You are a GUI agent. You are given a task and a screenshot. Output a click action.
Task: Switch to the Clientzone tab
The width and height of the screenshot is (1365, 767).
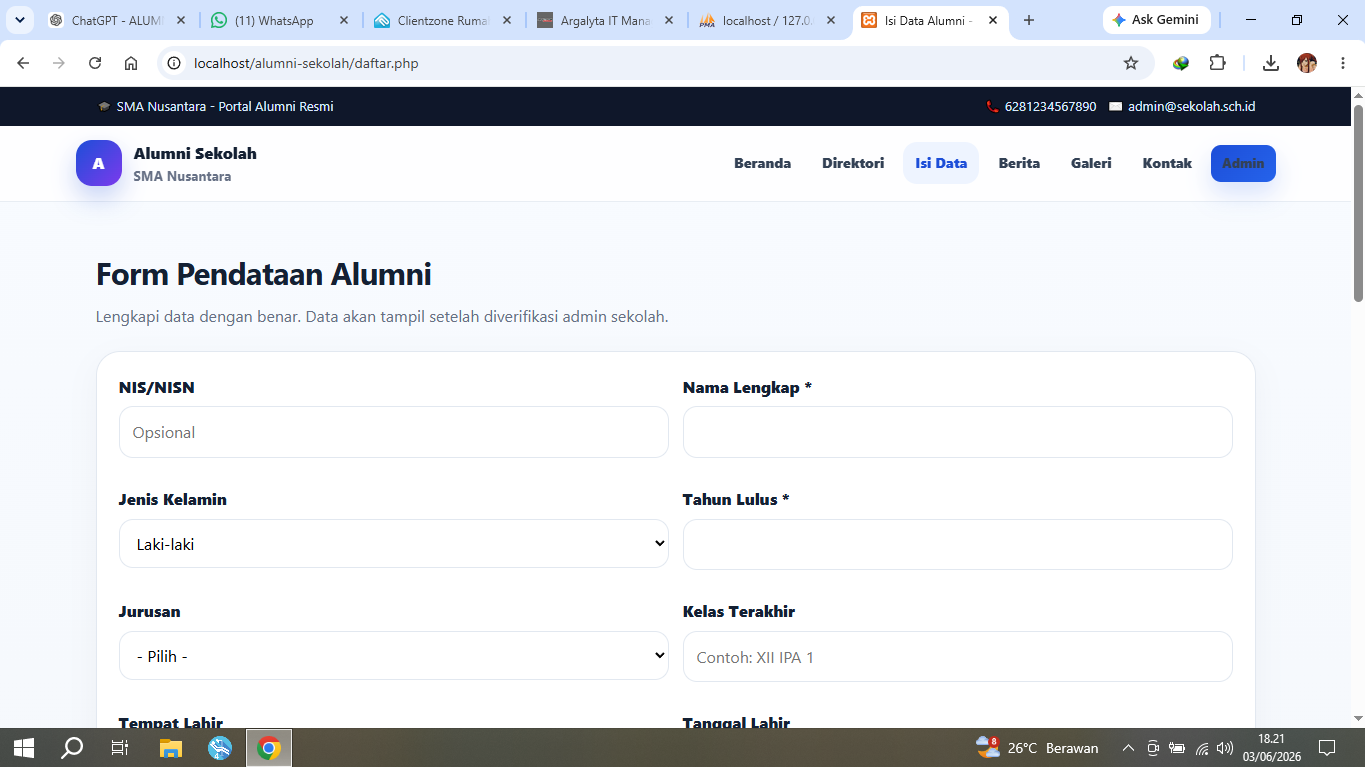(441, 20)
